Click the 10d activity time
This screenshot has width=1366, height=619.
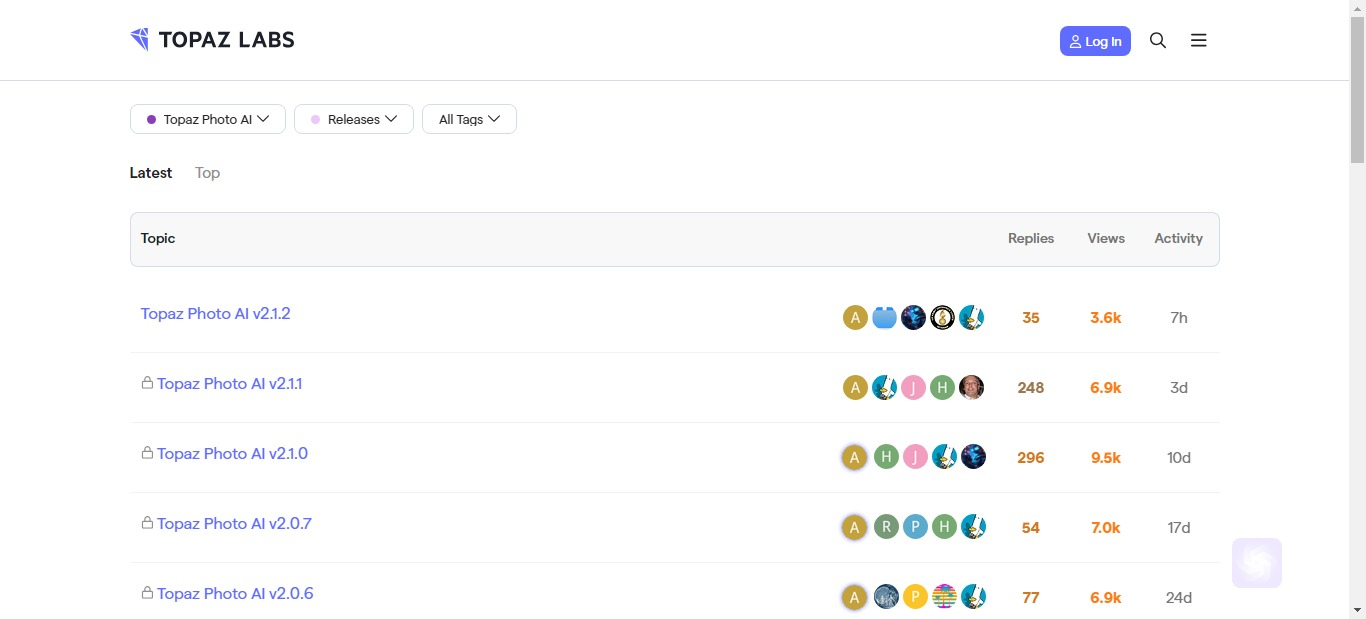(x=1179, y=458)
